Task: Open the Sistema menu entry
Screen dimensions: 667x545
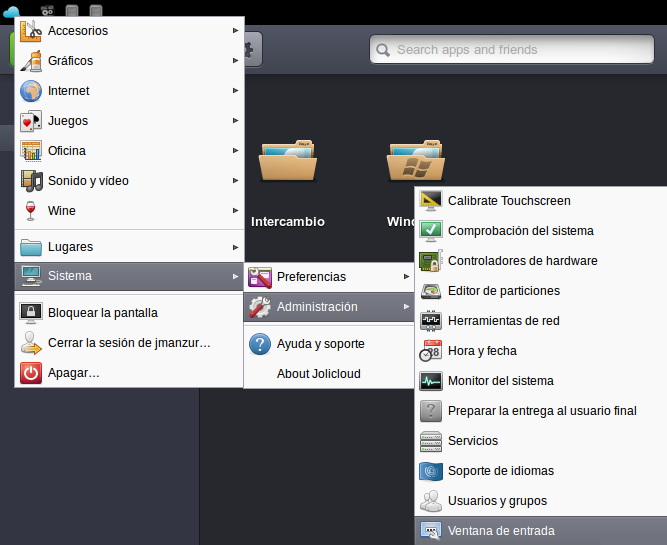Action: point(129,276)
